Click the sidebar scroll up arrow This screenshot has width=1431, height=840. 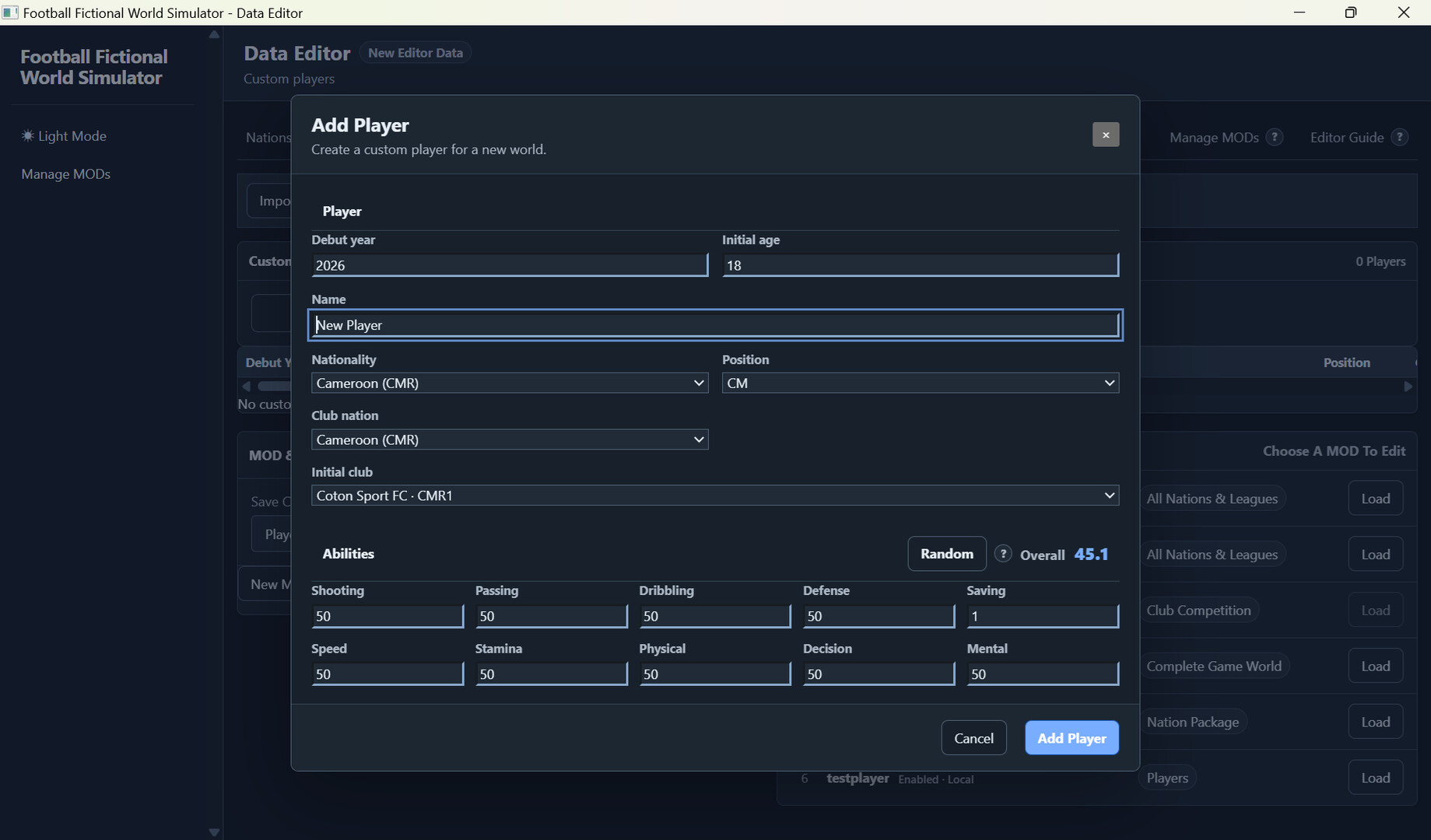coord(214,34)
